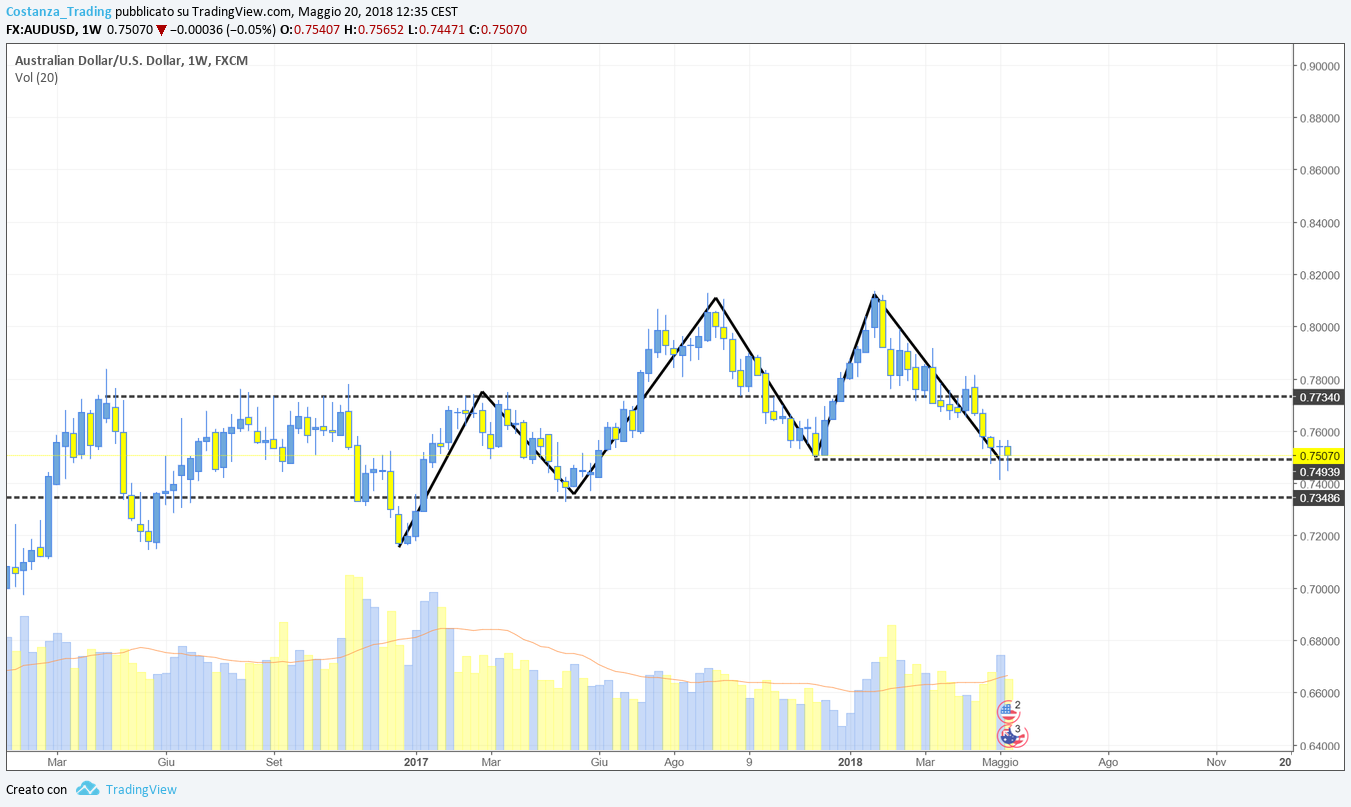The height and width of the screenshot is (807, 1351).
Task: Click the 0.64000 price axis value
Action: tap(1320, 745)
